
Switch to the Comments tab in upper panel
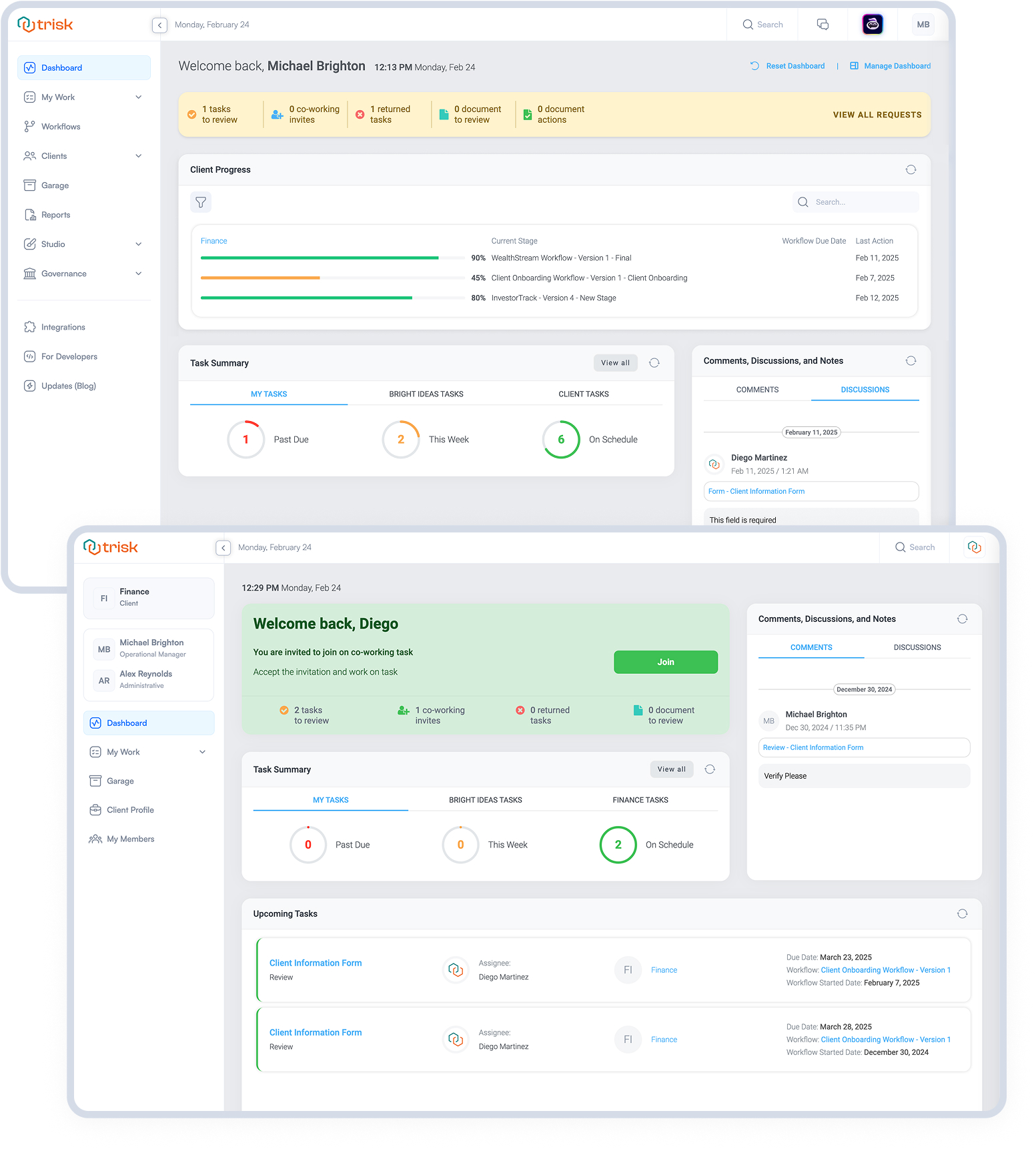point(757,390)
